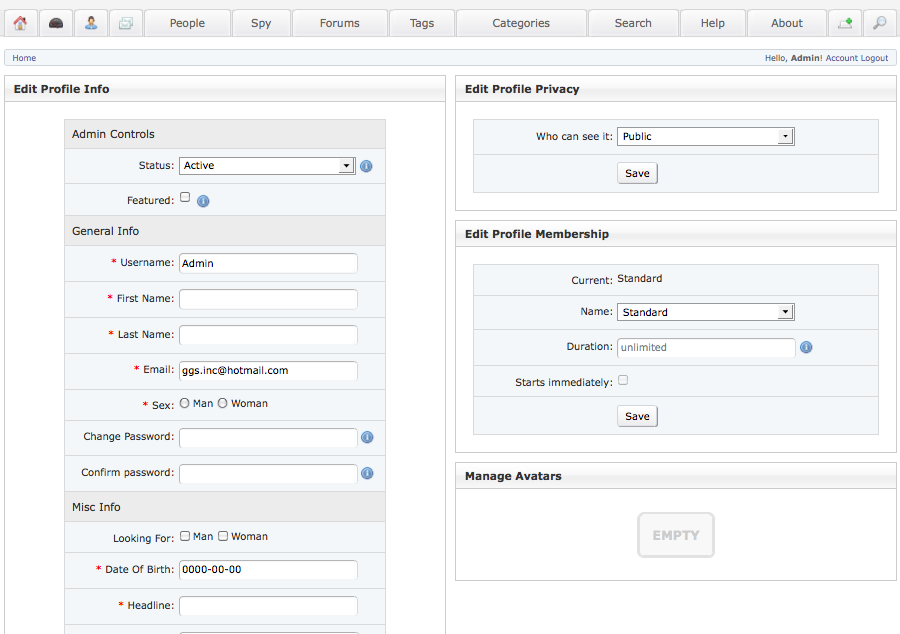Click info icon beside Duration field
The width and height of the screenshot is (900, 634).
pyautogui.click(x=806, y=348)
